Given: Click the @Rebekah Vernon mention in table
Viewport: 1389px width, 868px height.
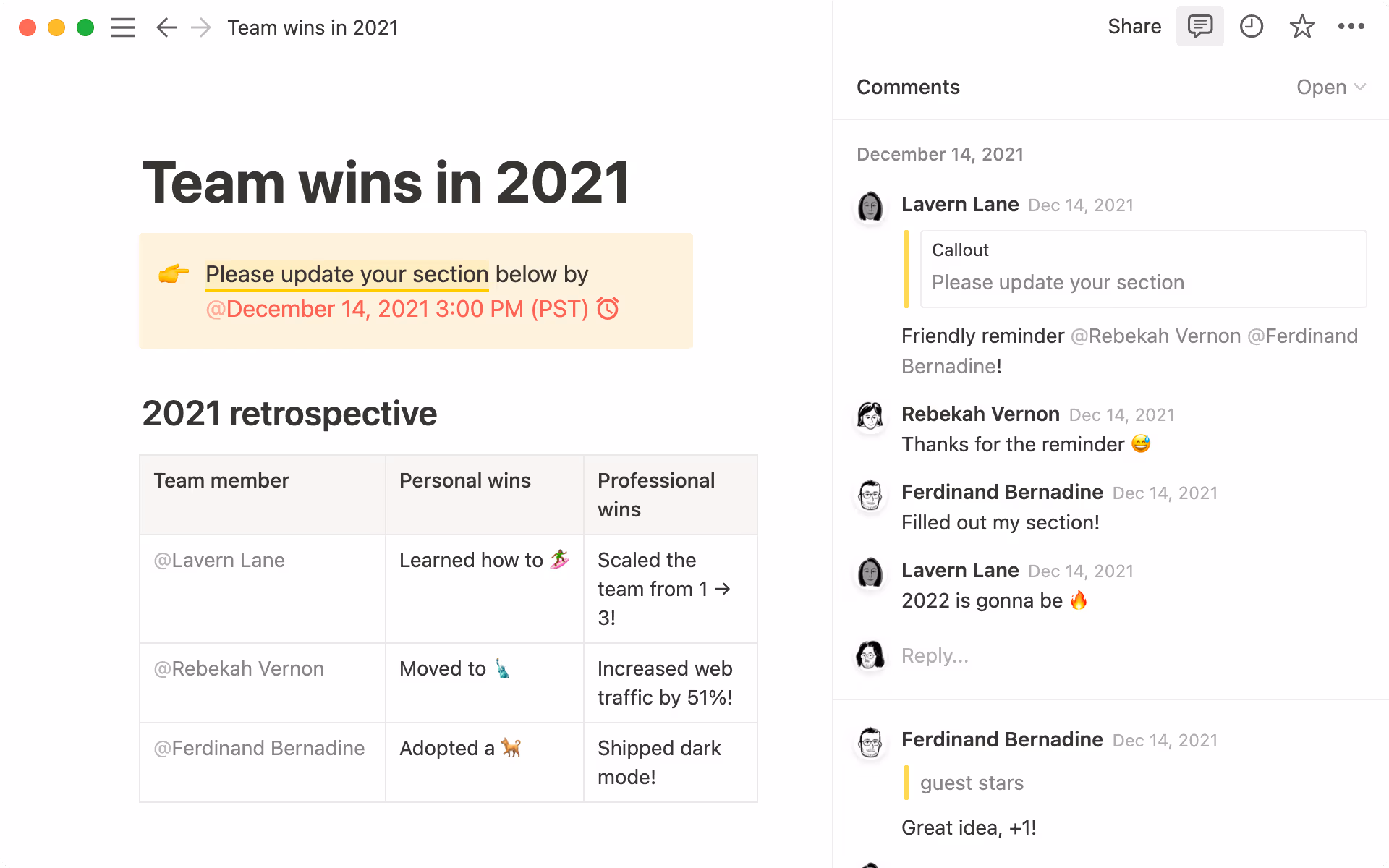Looking at the screenshot, I should pyautogui.click(x=239, y=669).
